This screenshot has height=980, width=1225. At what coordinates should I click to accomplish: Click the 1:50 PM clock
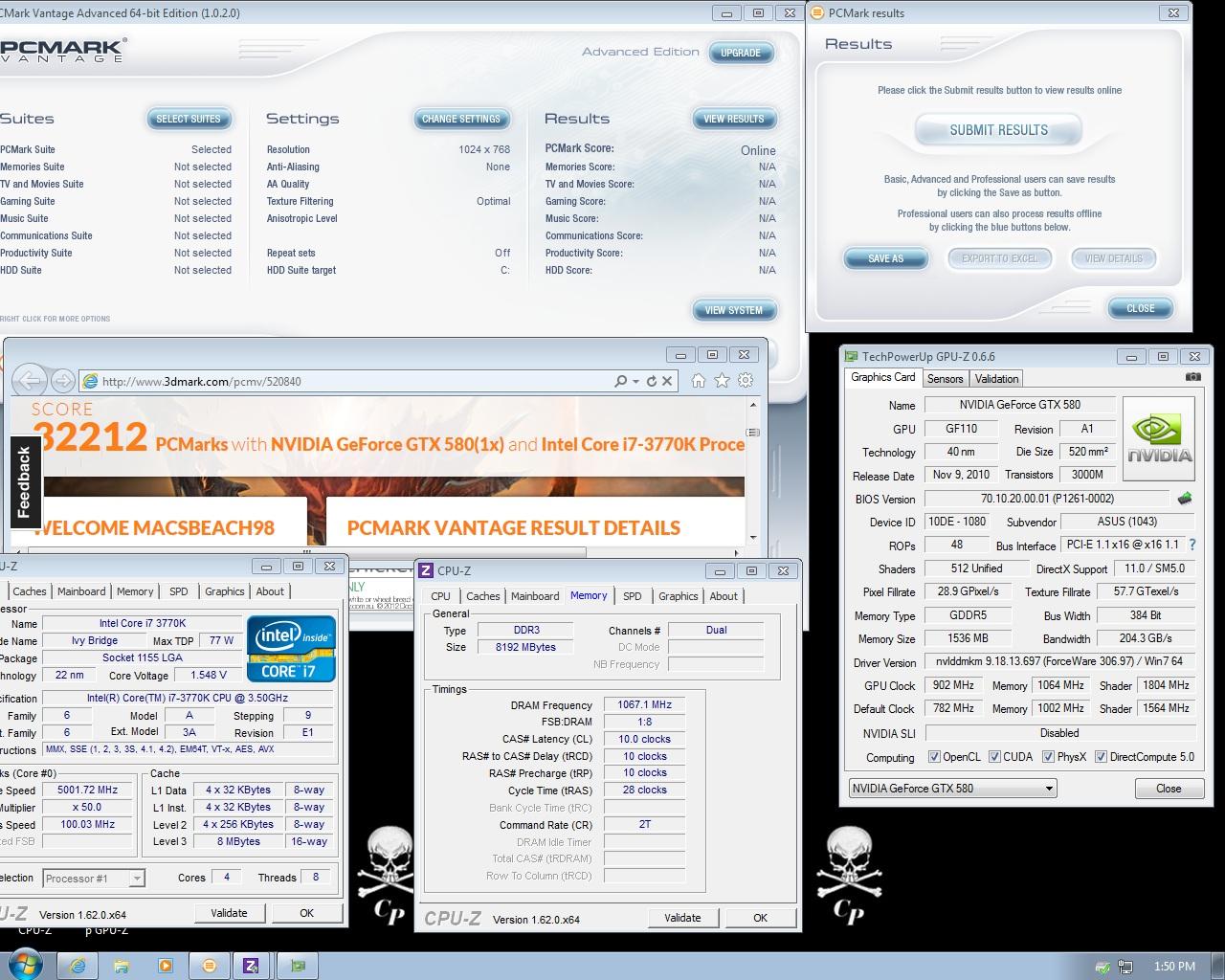[1174, 967]
